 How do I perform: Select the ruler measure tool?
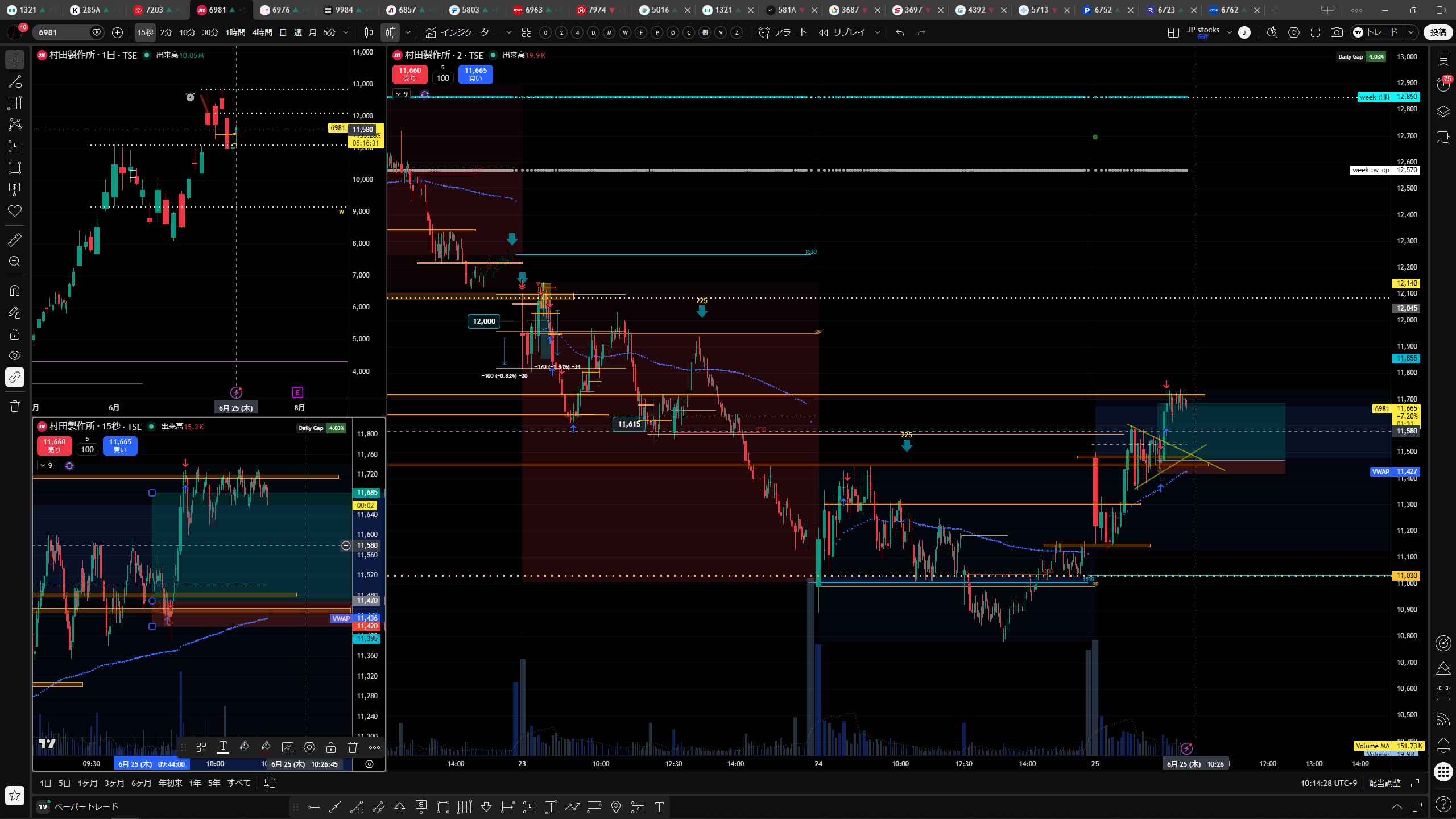point(15,239)
